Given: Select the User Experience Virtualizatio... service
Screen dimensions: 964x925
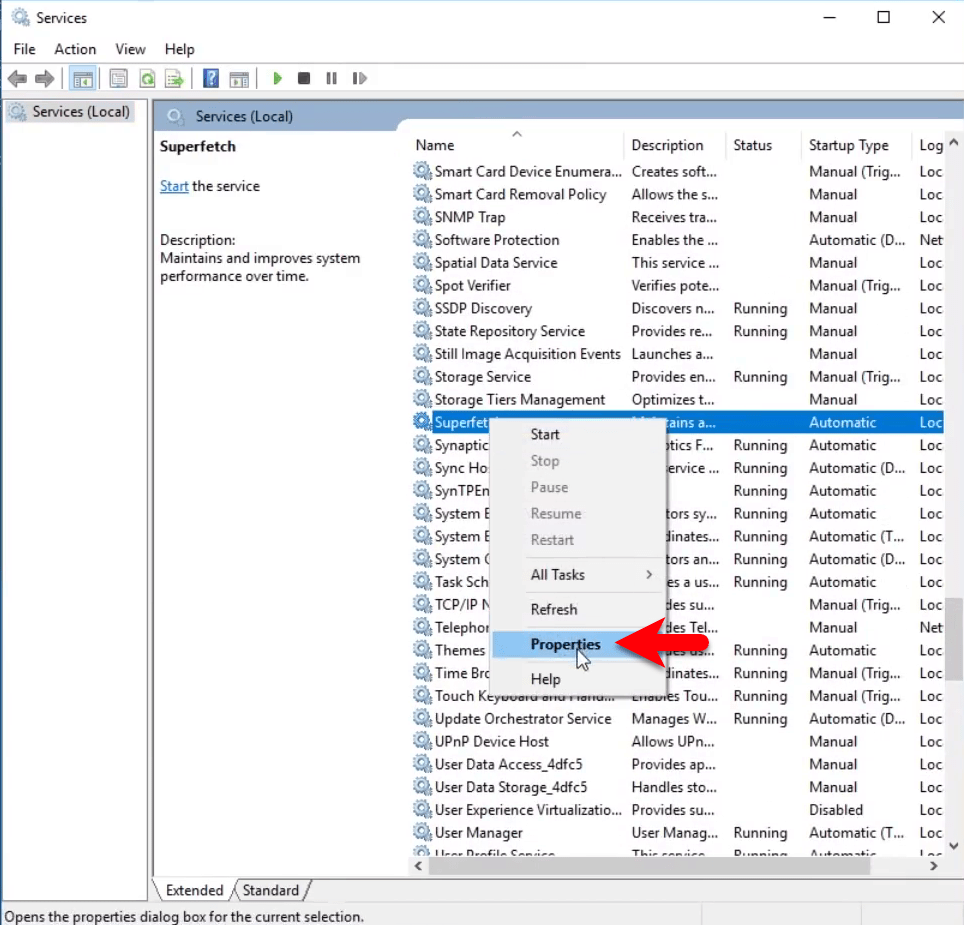Looking at the screenshot, I should point(678,809).
